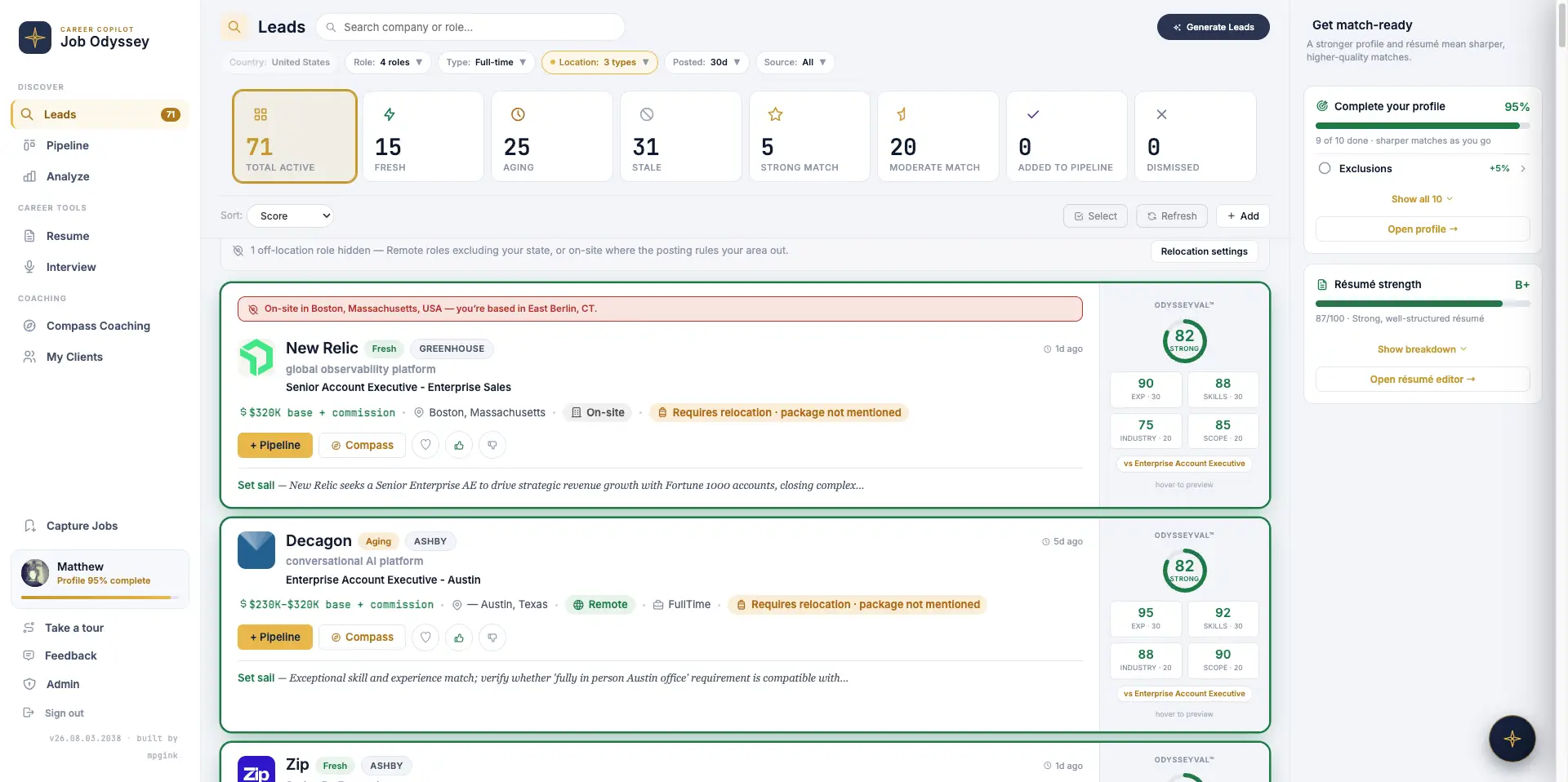Open the Role: 4 roles dropdown
The height and width of the screenshot is (782, 1568).
(x=387, y=62)
